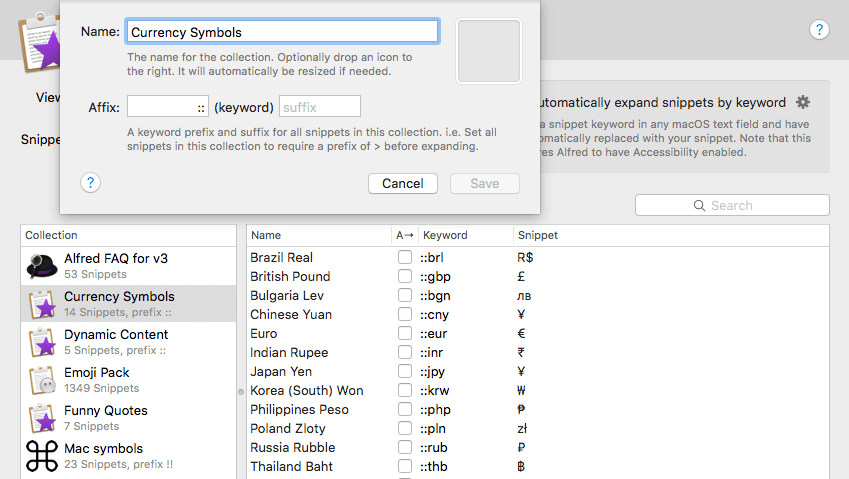The width and height of the screenshot is (849, 479).
Task: Toggle auto-expand for Thailand Baht
Action: tap(404, 466)
